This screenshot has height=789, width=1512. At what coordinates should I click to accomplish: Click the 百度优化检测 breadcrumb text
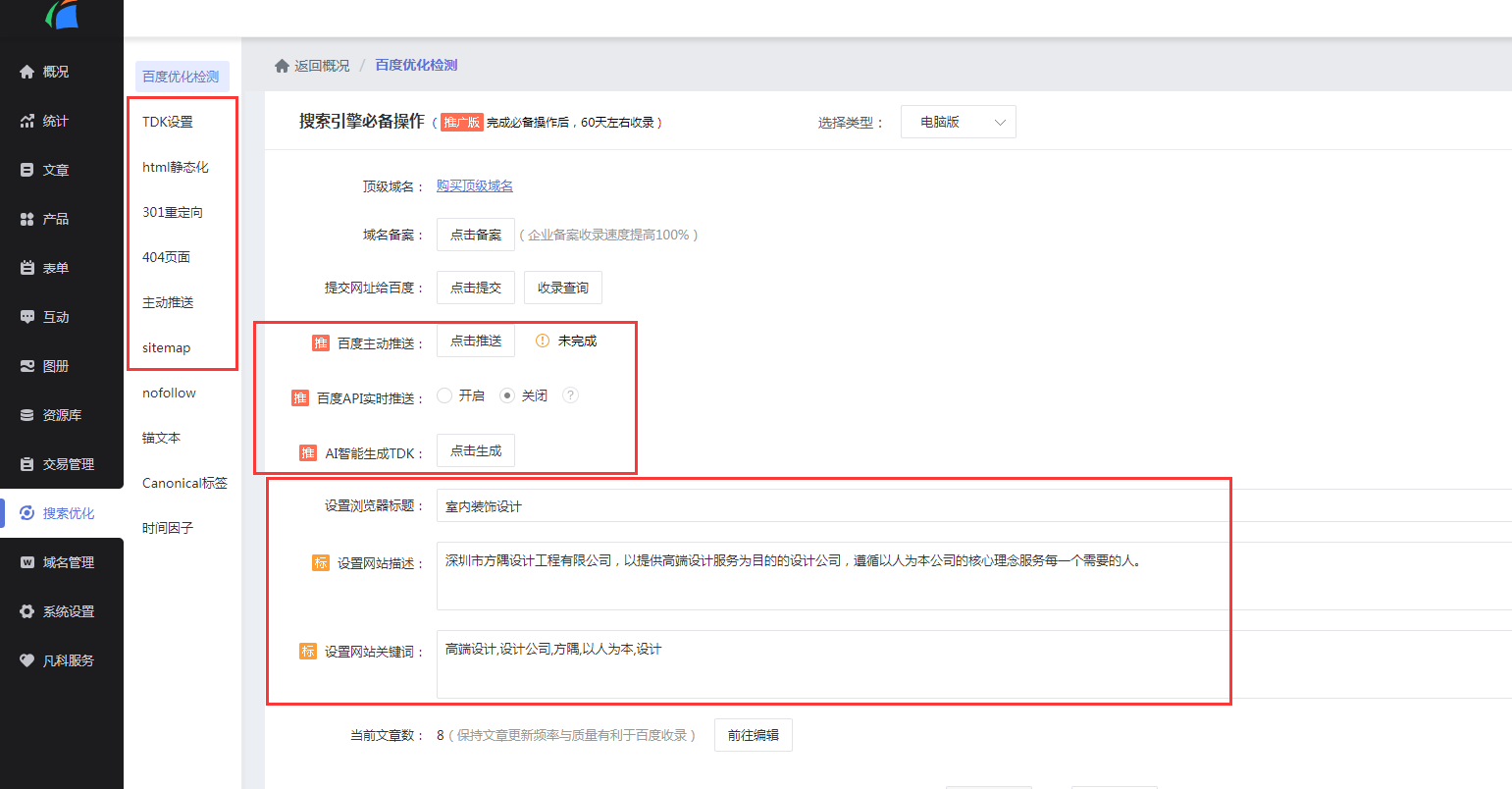click(x=416, y=65)
